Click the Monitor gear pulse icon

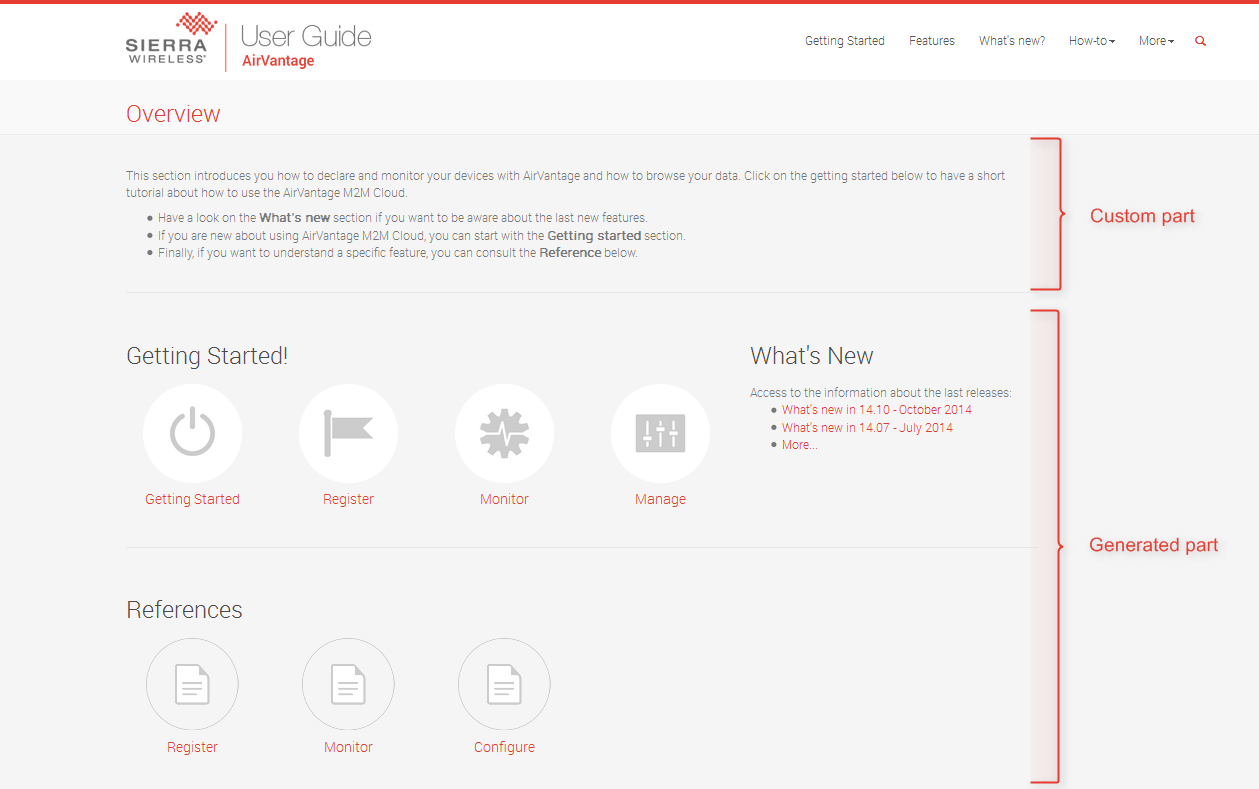504,433
